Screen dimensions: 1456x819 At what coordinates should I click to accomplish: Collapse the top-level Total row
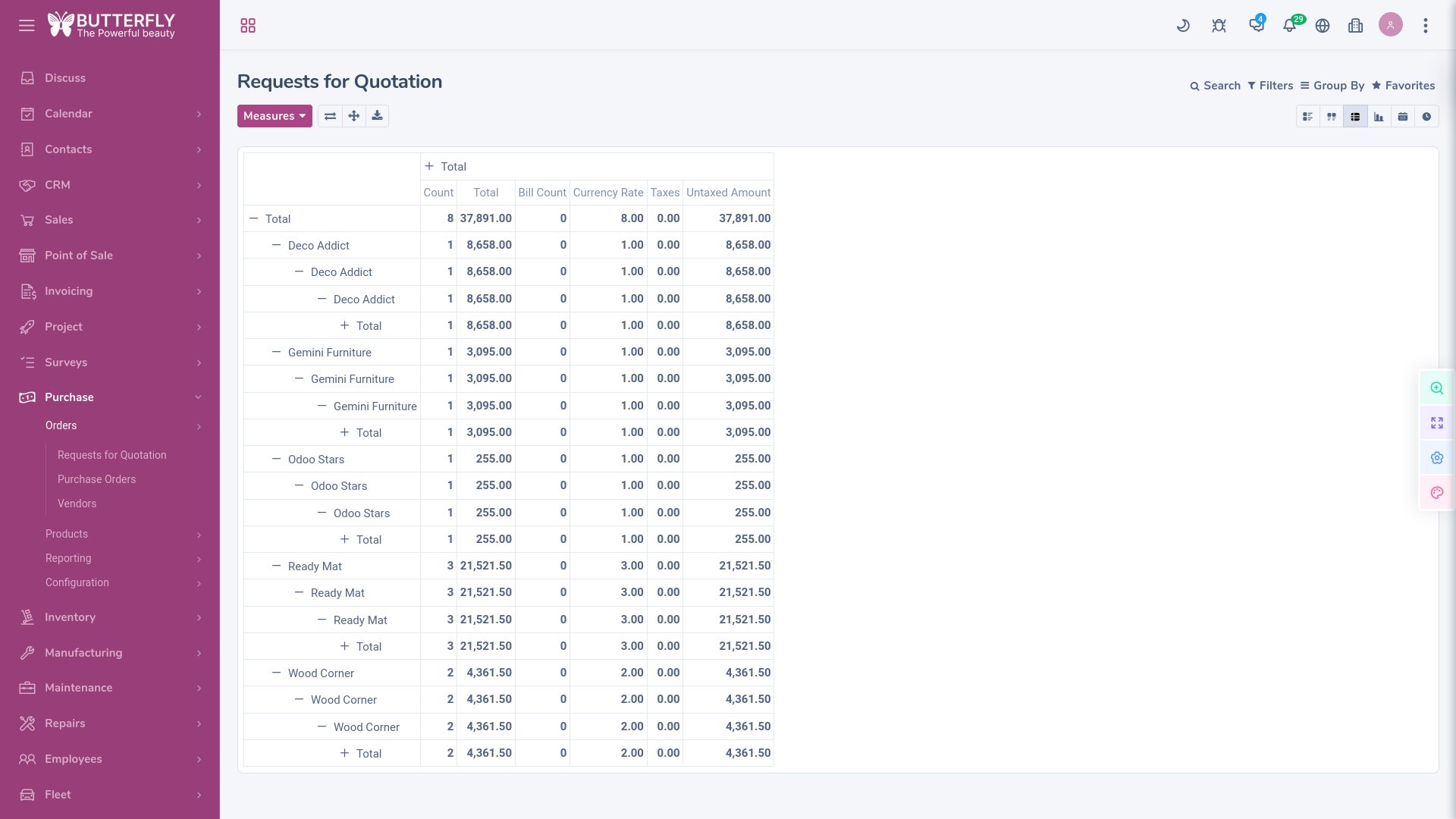331,218
